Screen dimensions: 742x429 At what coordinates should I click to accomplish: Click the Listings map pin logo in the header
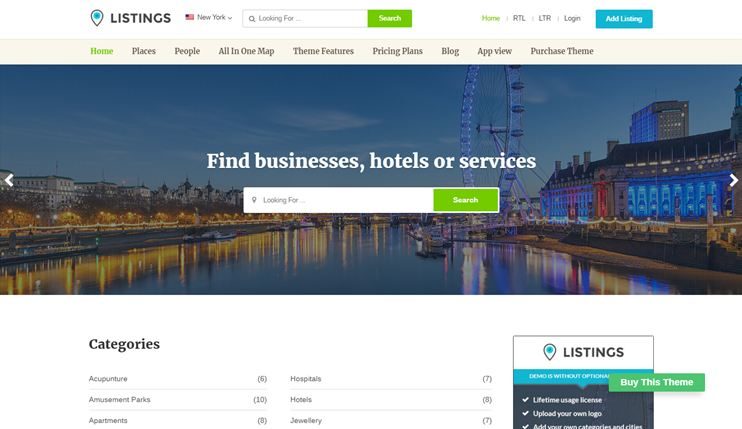pos(97,18)
